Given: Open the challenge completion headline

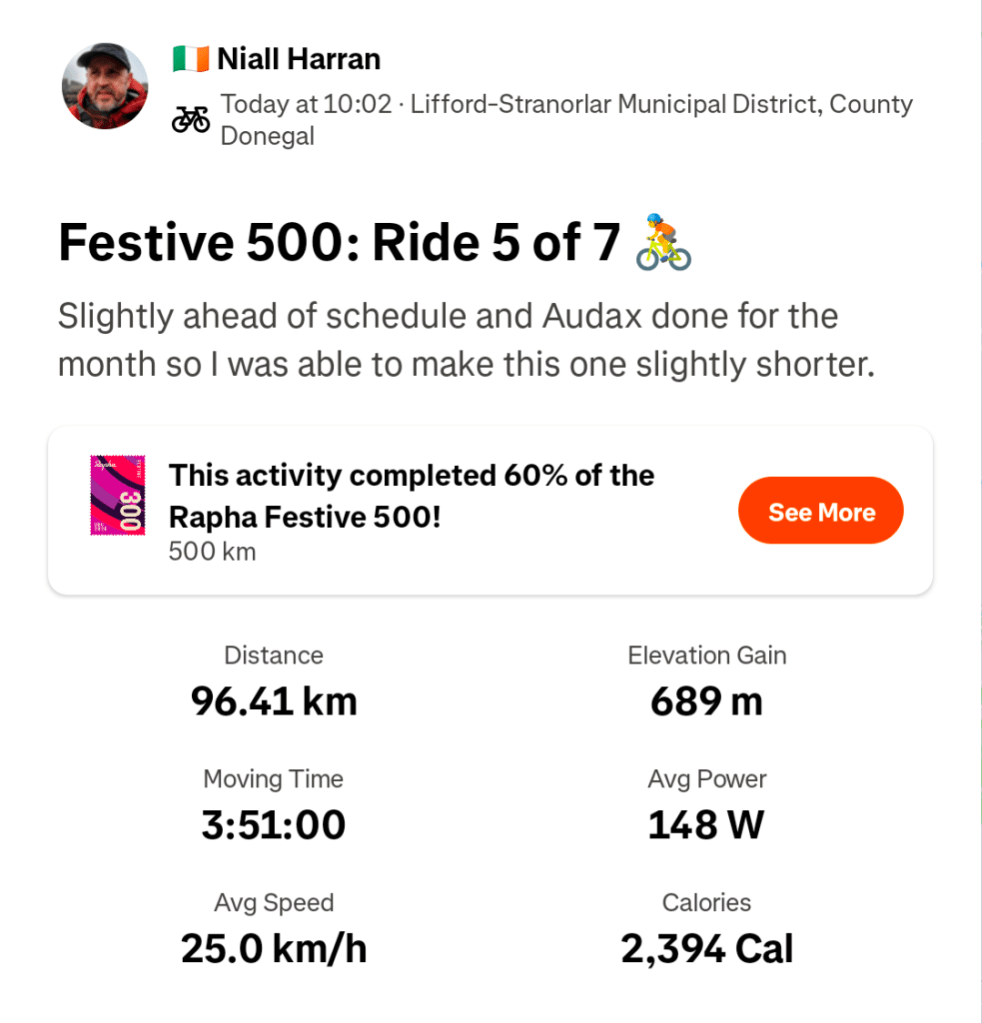Looking at the screenshot, I should pyautogui.click(x=410, y=496).
